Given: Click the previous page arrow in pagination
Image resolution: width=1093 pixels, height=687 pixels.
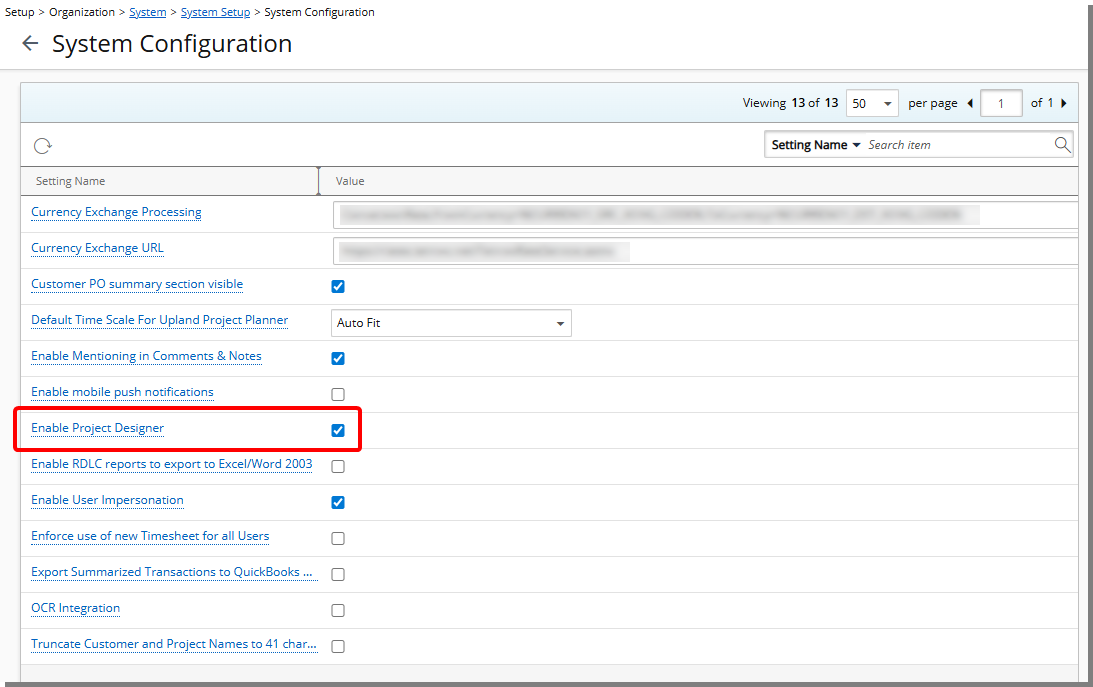Looking at the screenshot, I should (x=969, y=102).
